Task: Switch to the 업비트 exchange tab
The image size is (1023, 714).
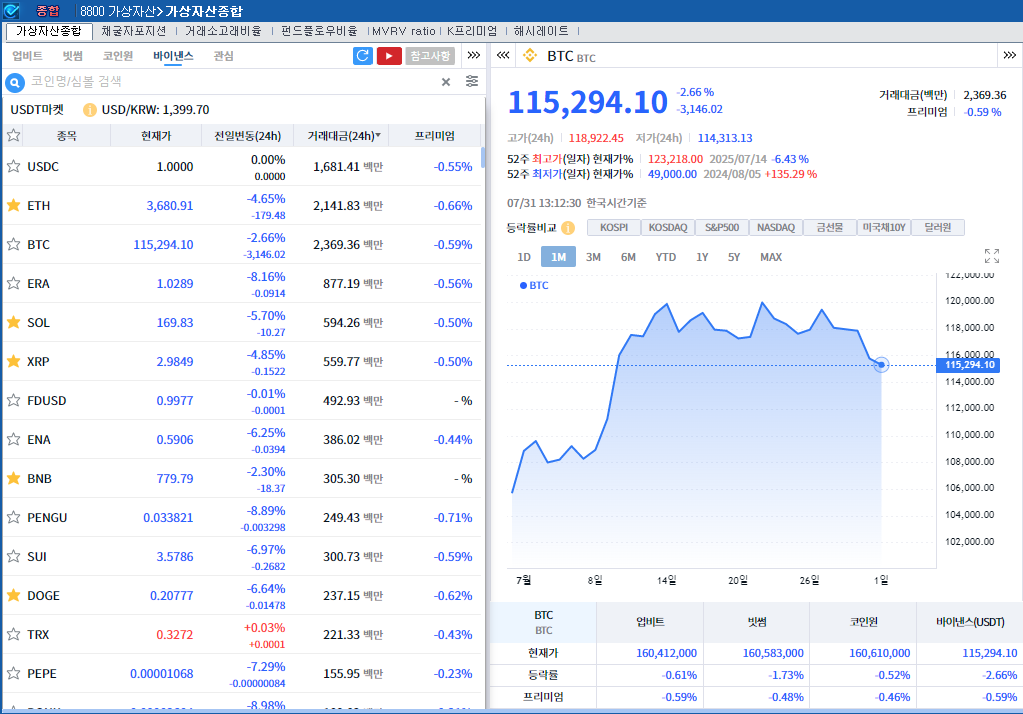Action: click(x=27, y=56)
